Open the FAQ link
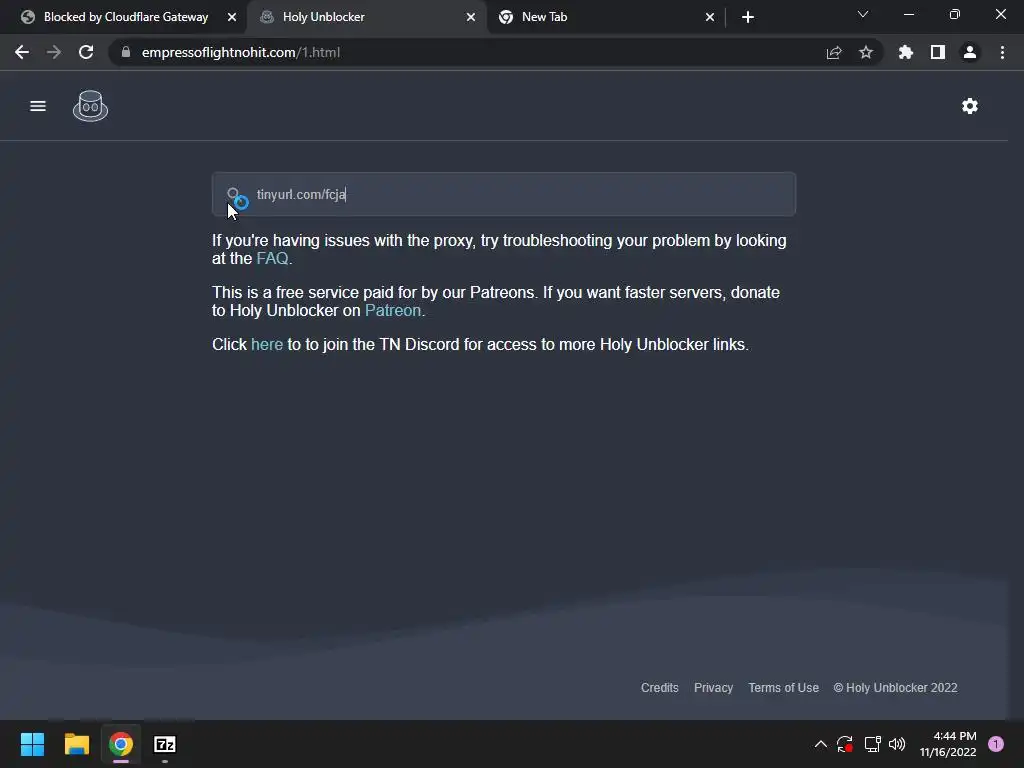 coord(272,259)
